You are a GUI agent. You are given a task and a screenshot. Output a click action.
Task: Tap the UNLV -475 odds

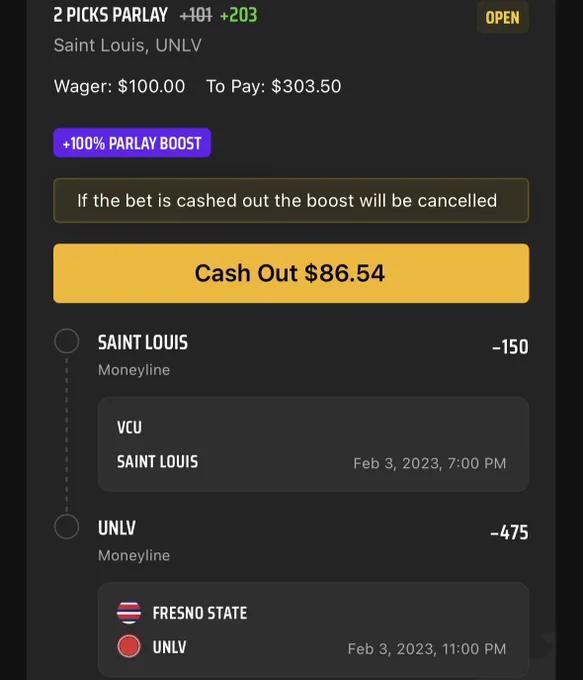coord(509,533)
